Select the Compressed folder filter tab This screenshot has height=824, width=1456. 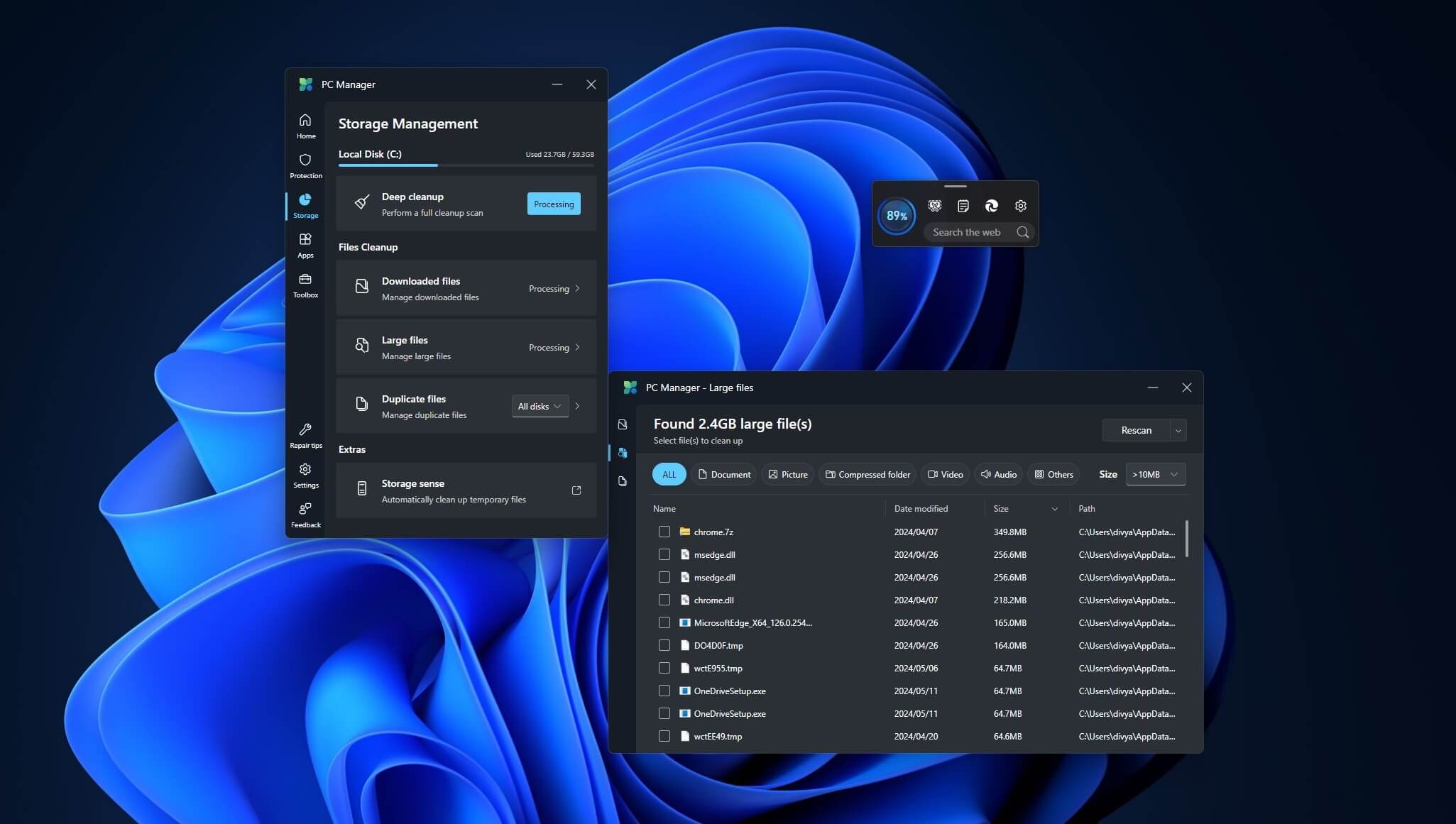[867, 474]
